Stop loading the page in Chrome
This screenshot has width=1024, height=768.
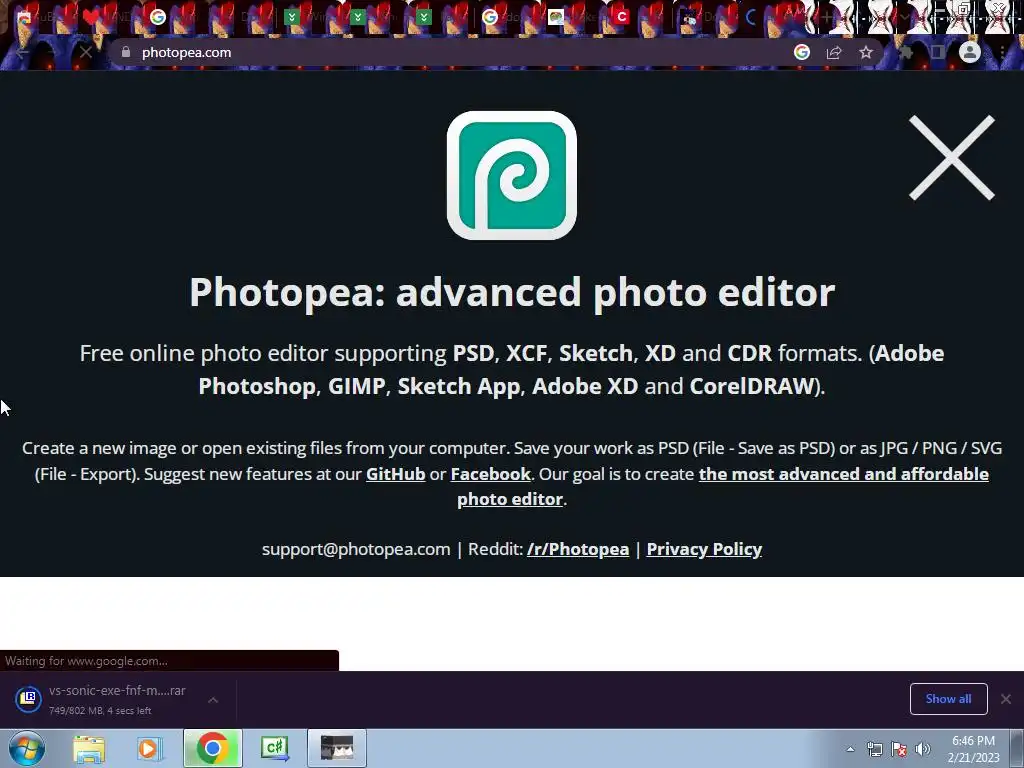[86, 52]
